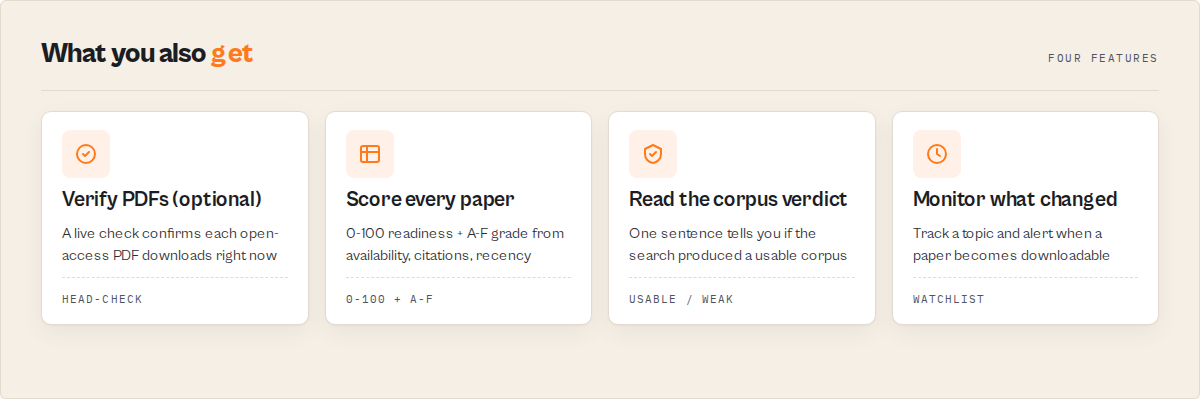Click the HEAD-CHECK tag label

102,299
